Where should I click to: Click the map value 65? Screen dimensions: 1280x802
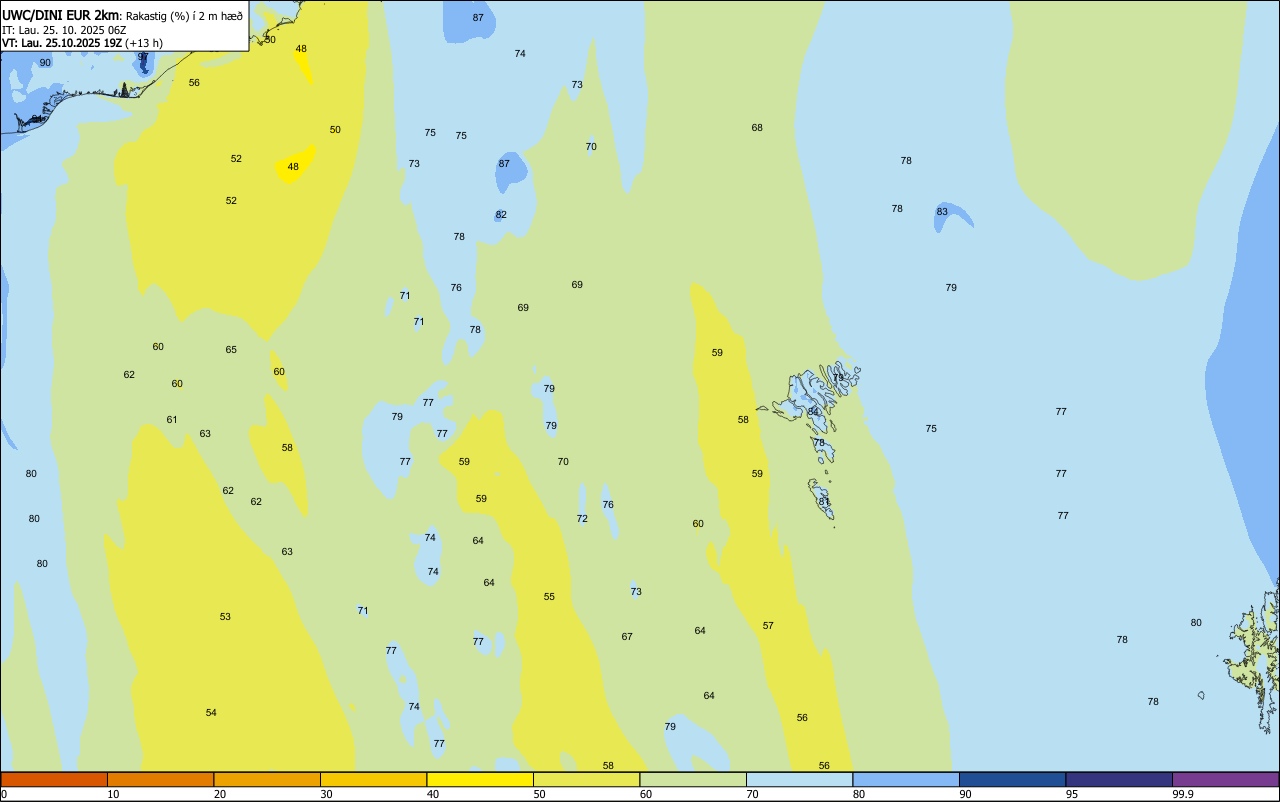[x=231, y=350]
